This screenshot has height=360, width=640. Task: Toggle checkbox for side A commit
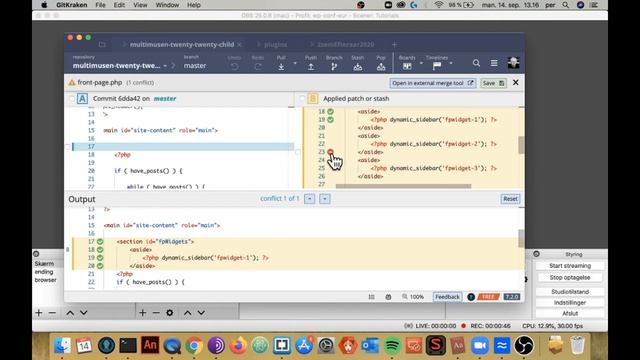tap(72, 98)
